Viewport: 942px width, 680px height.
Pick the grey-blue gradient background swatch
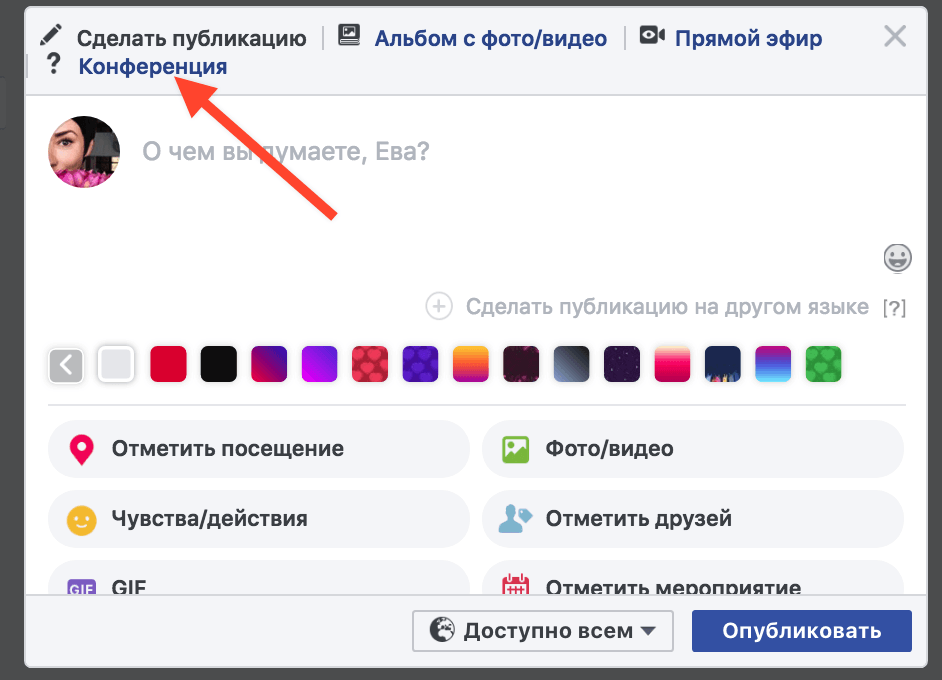pyautogui.click(x=571, y=363)
